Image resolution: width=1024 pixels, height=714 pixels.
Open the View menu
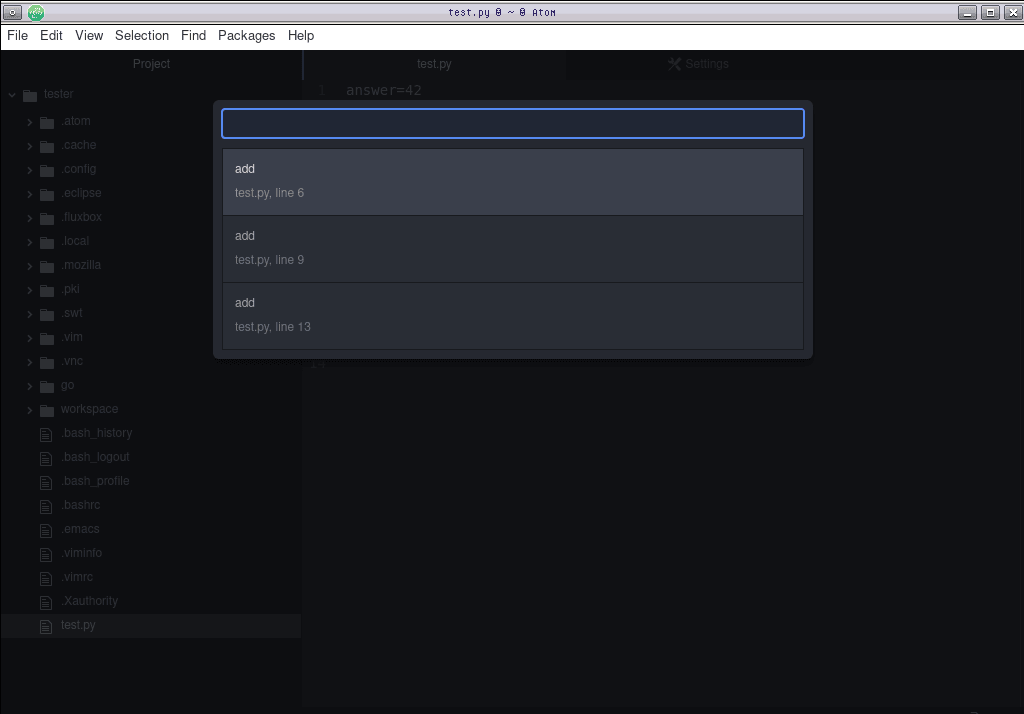point(89,35)
